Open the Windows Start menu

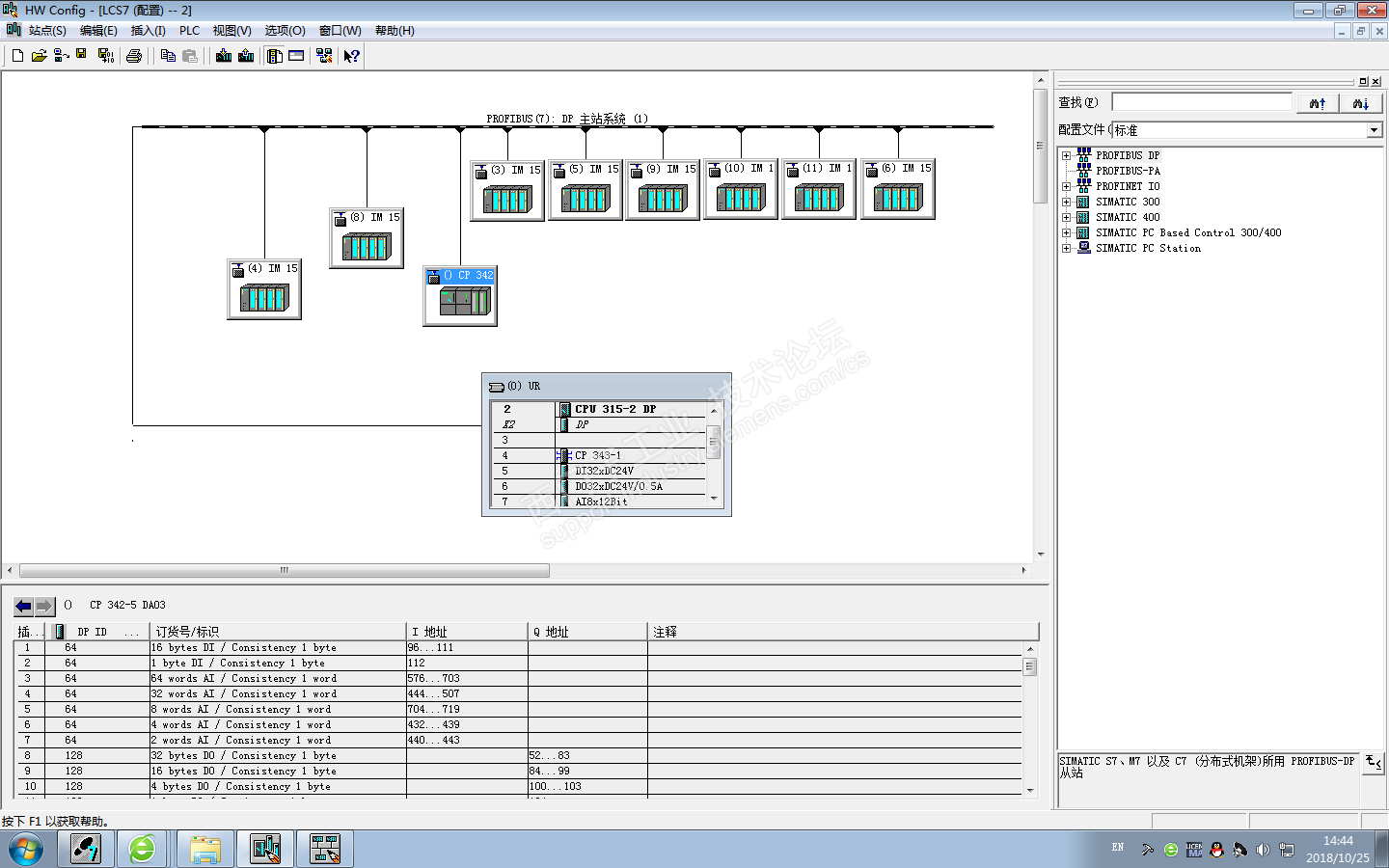(26, 850)
